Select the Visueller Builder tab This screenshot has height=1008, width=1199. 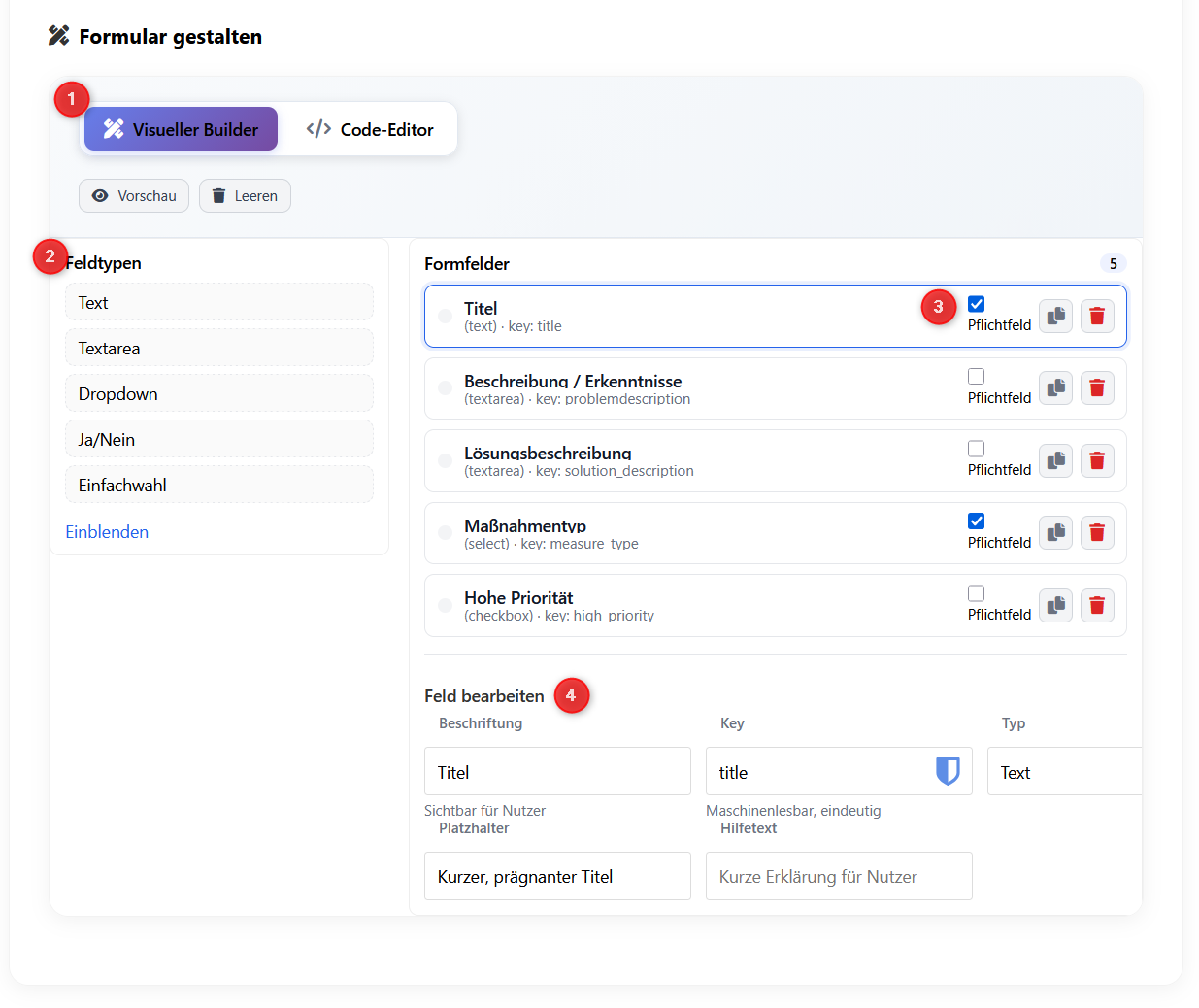181,128
